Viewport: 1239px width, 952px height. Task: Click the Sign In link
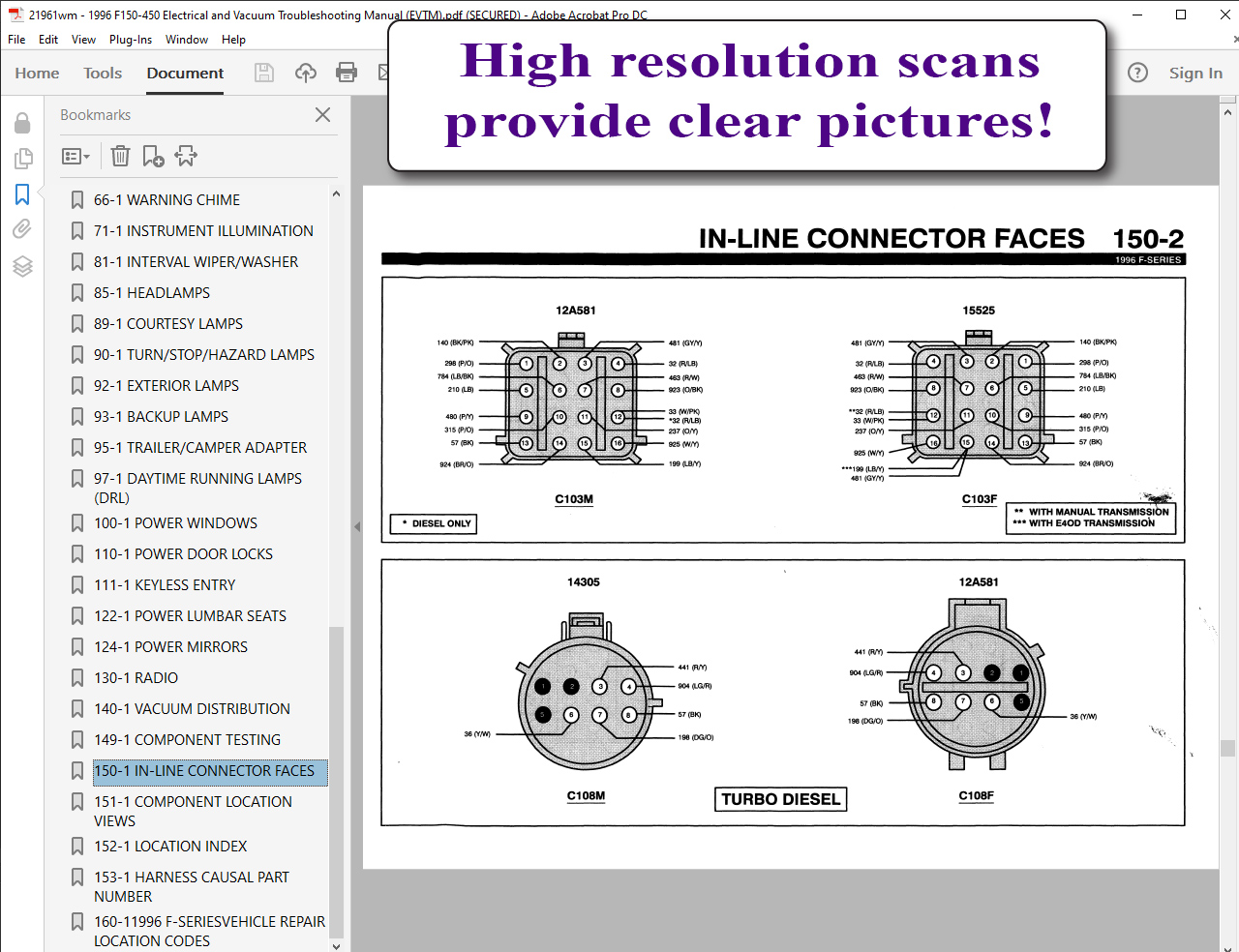1195,73
